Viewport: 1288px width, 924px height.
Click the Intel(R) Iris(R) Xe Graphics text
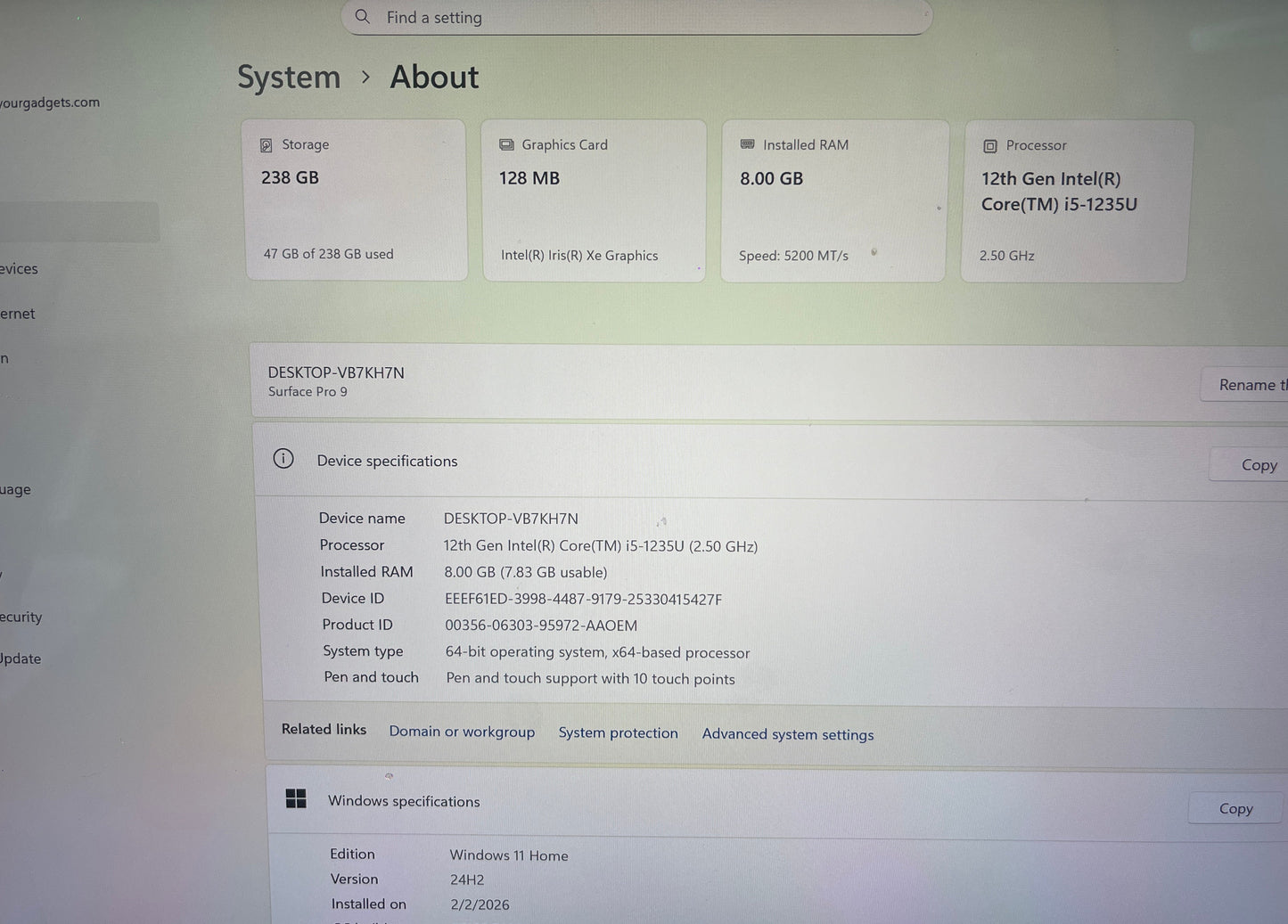click(x=579, y=256)
